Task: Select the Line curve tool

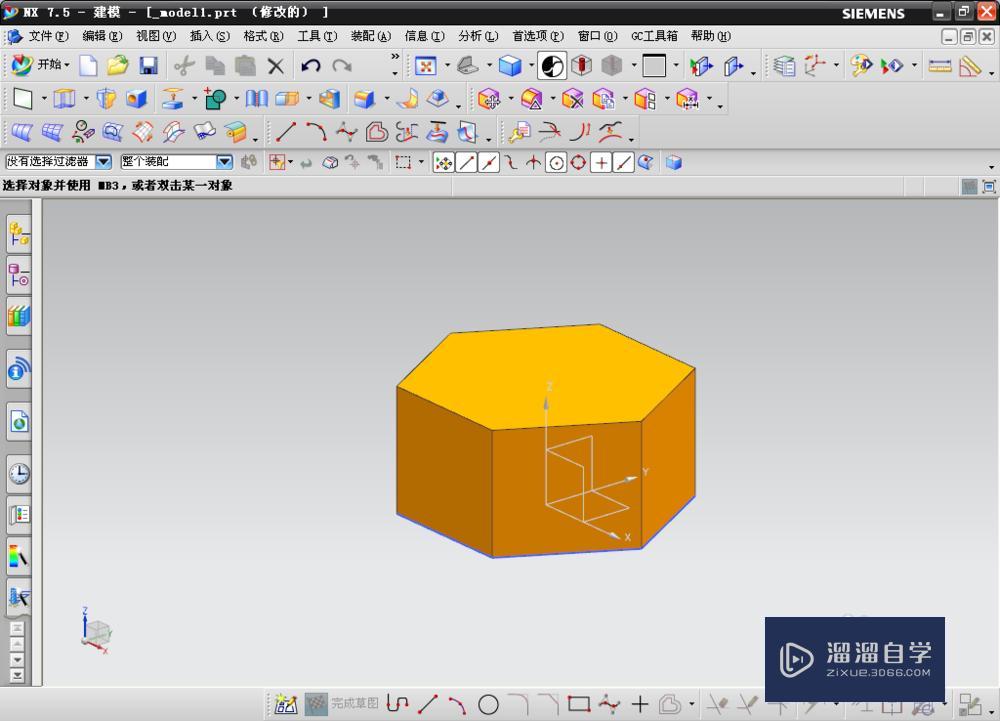Action: [x=286, y=132]
